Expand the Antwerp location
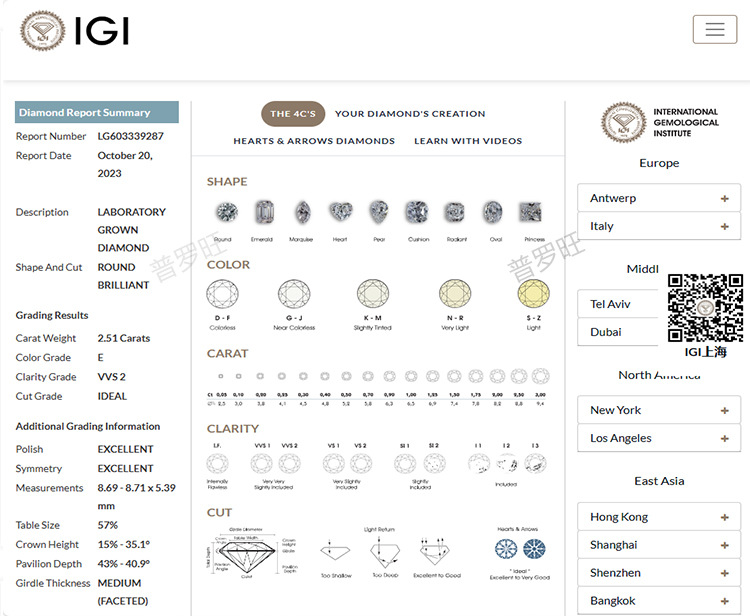The image size is (750, 616). [659, 198]
